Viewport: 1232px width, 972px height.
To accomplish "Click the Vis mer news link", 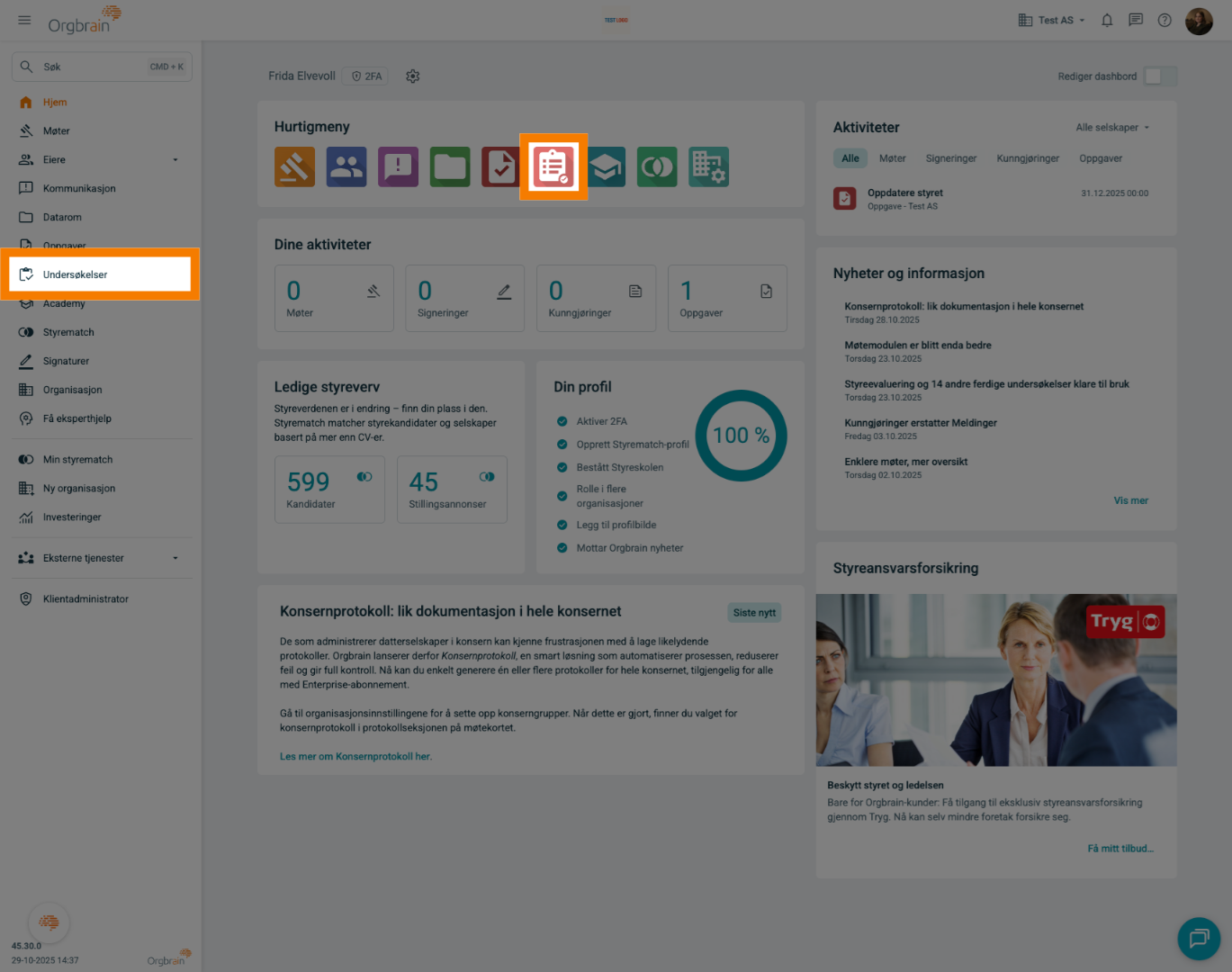I will (1130, 500).
